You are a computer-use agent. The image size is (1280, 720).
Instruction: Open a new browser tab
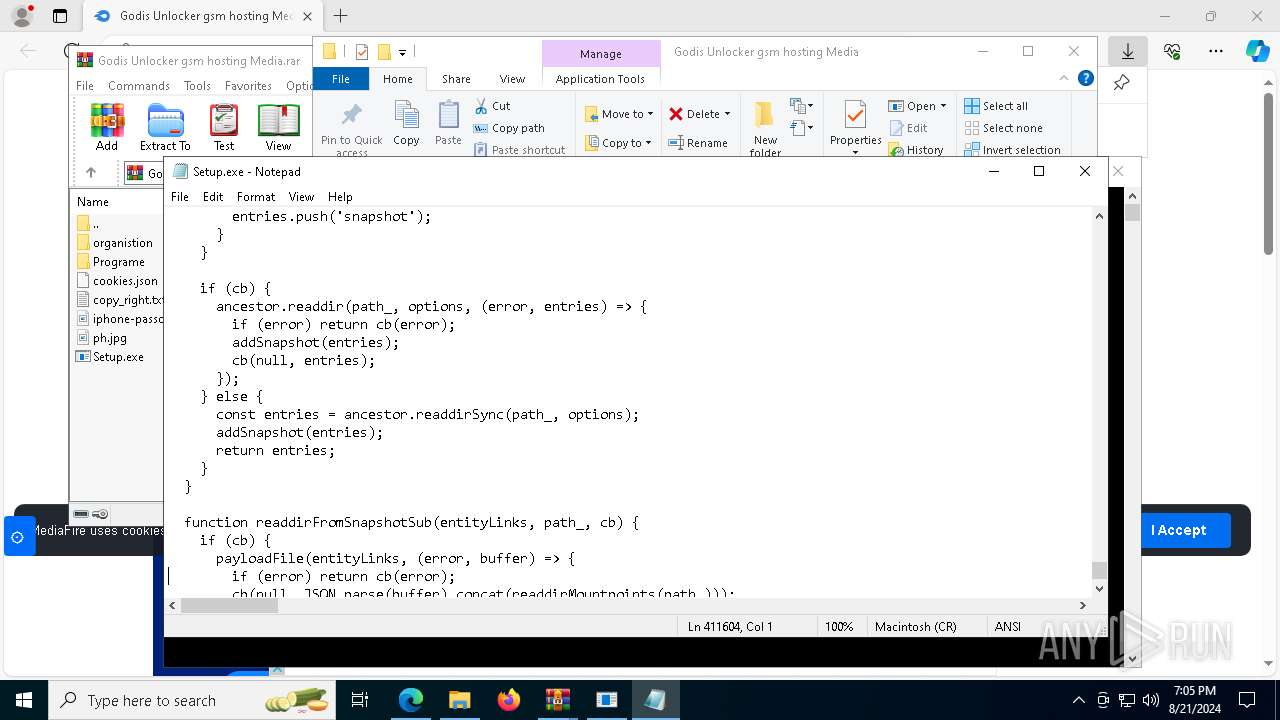[341, 16]
